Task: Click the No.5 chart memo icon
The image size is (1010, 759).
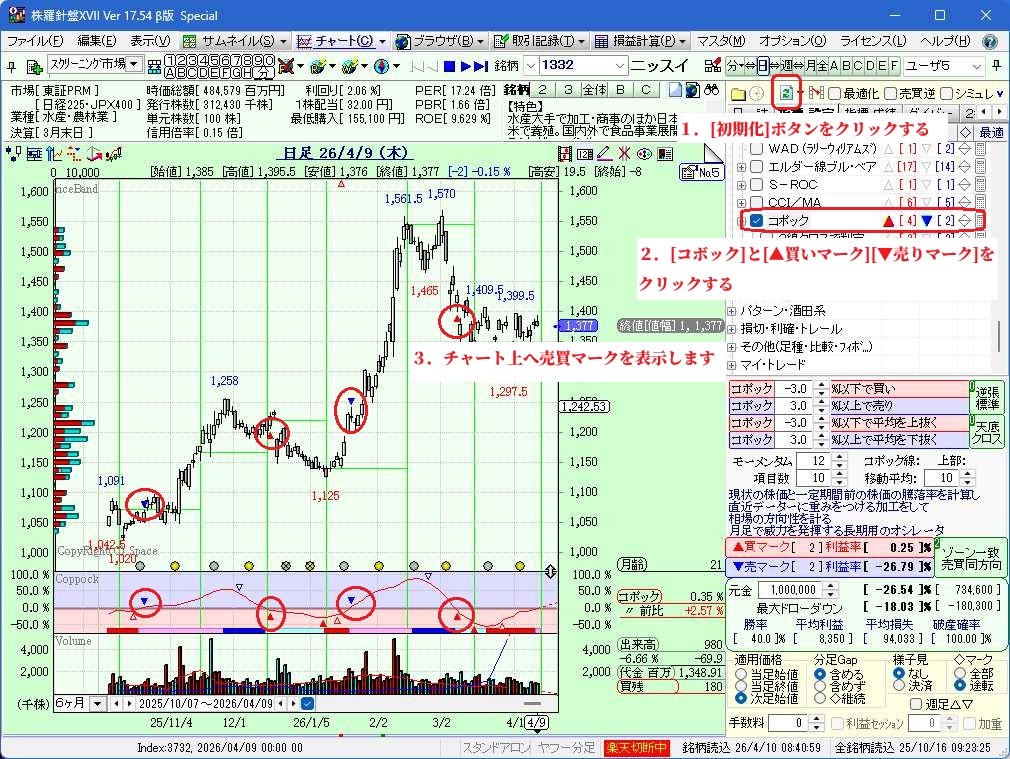Action: (x=701, y=173)
